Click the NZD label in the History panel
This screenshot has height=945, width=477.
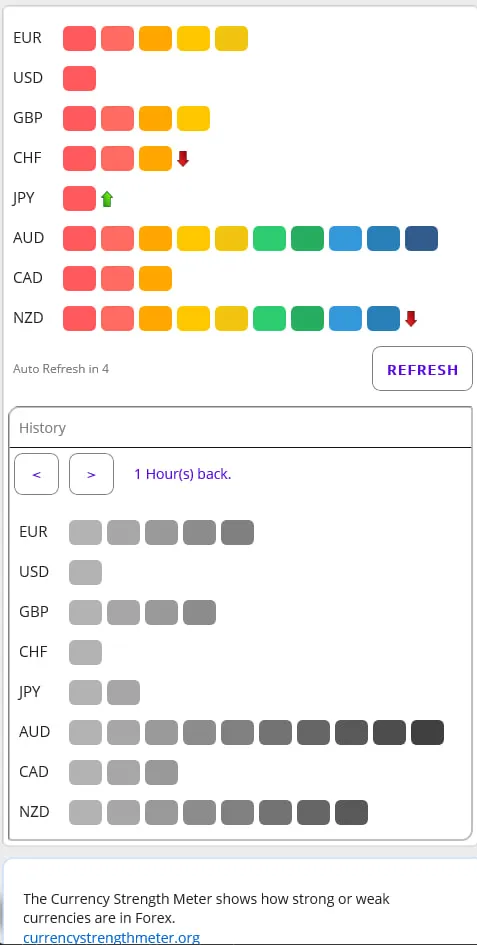[x=34, y=812]
